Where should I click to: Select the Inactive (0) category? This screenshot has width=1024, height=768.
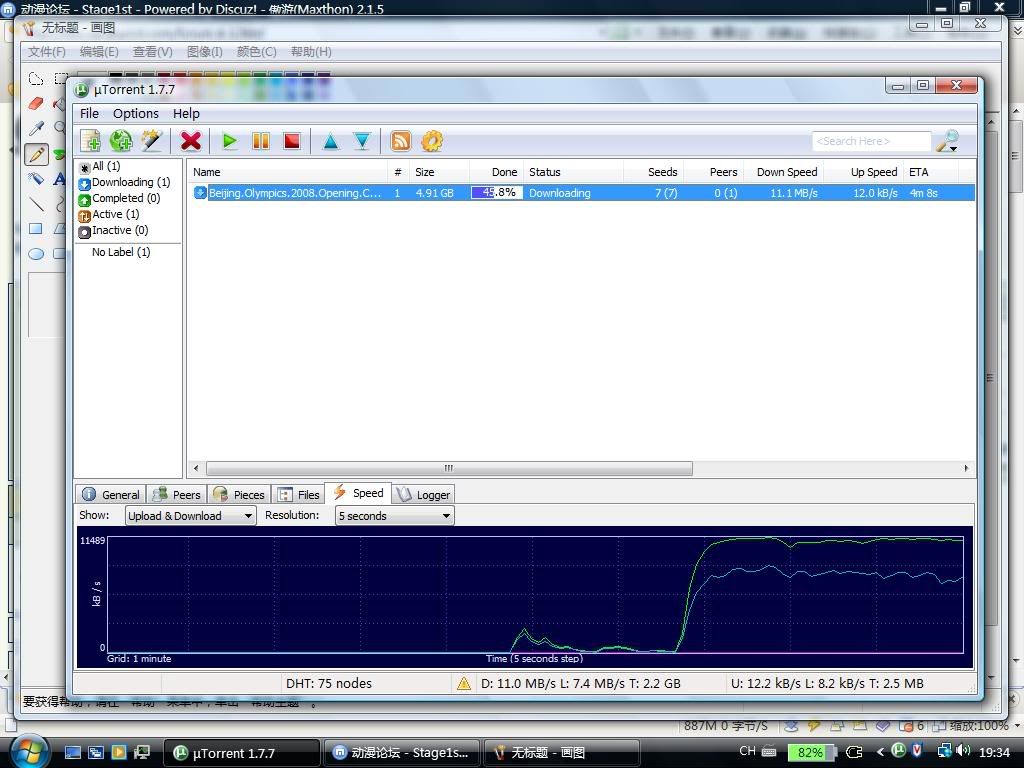[113, 230]
